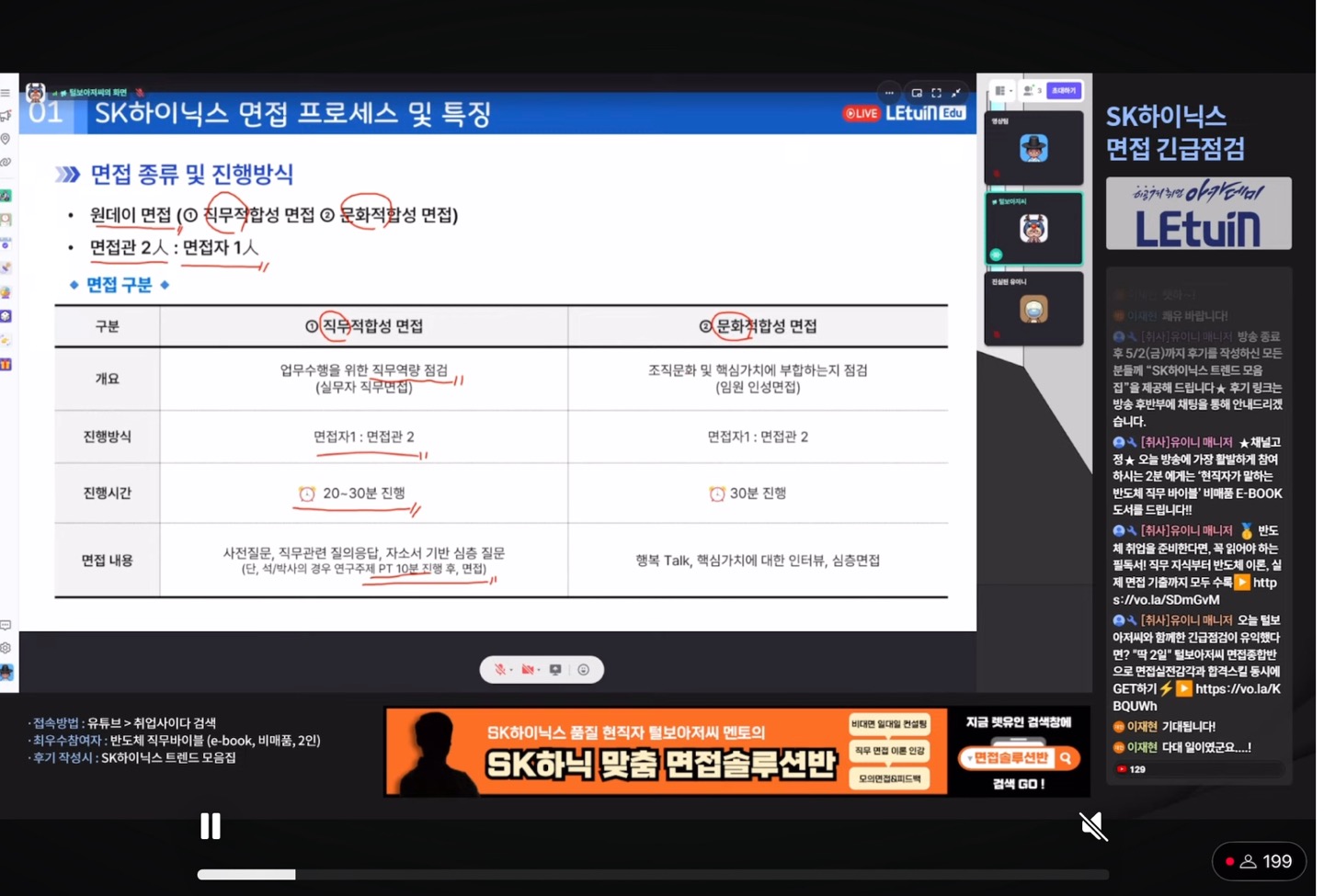Click chat message '기대됩니다!'
This screenshot has width=1324, height=896.
[1188, 726]
